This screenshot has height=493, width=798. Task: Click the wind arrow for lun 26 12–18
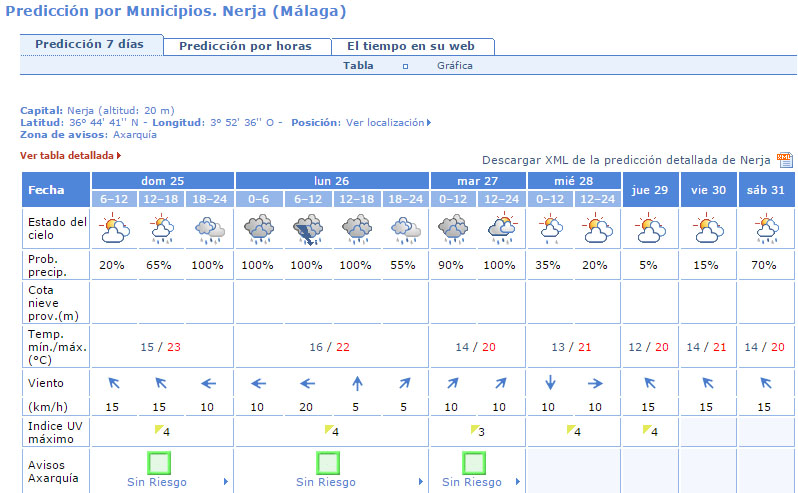[x=356, y=382]
